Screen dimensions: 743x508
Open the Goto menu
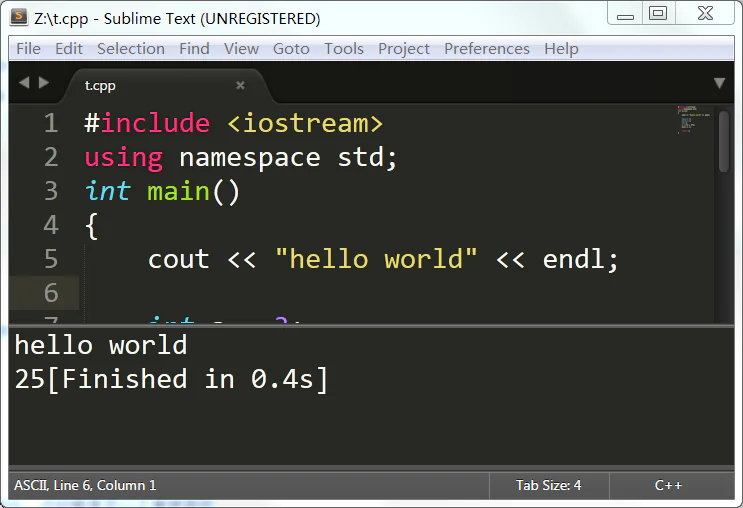pos(291,49)
